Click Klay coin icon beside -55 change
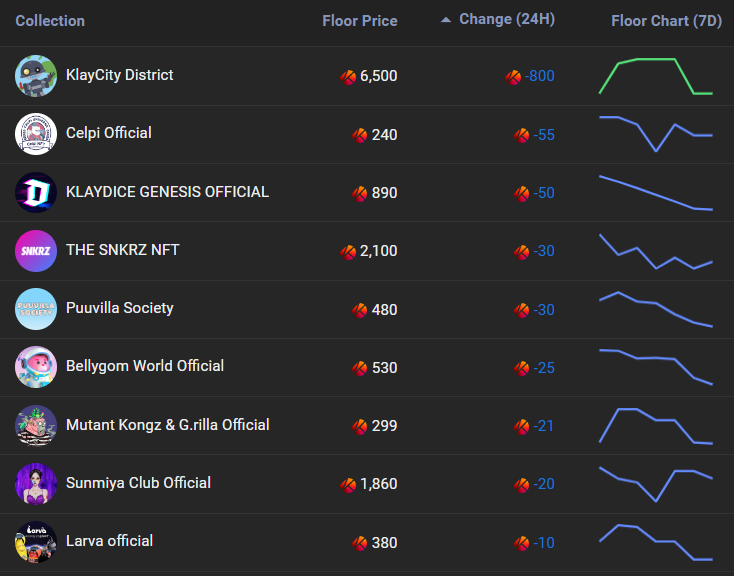Viewport: 734px width, 576px height. [x=521, y=135]
